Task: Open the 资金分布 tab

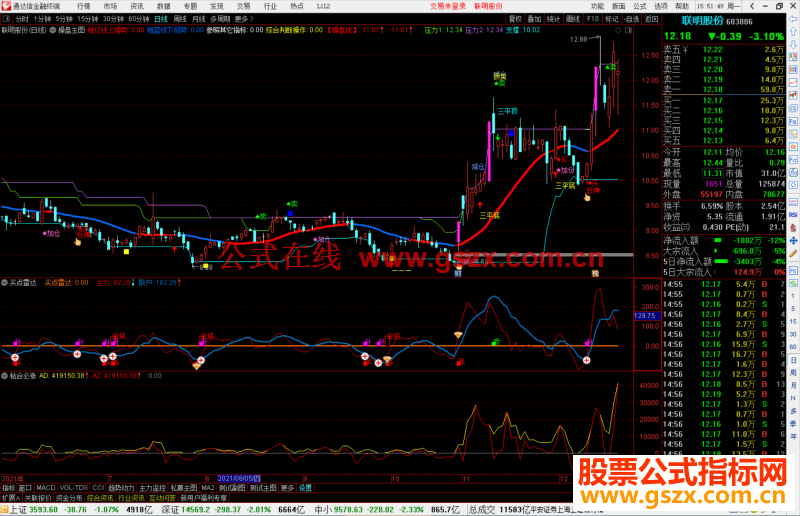Action: (69, 498)
